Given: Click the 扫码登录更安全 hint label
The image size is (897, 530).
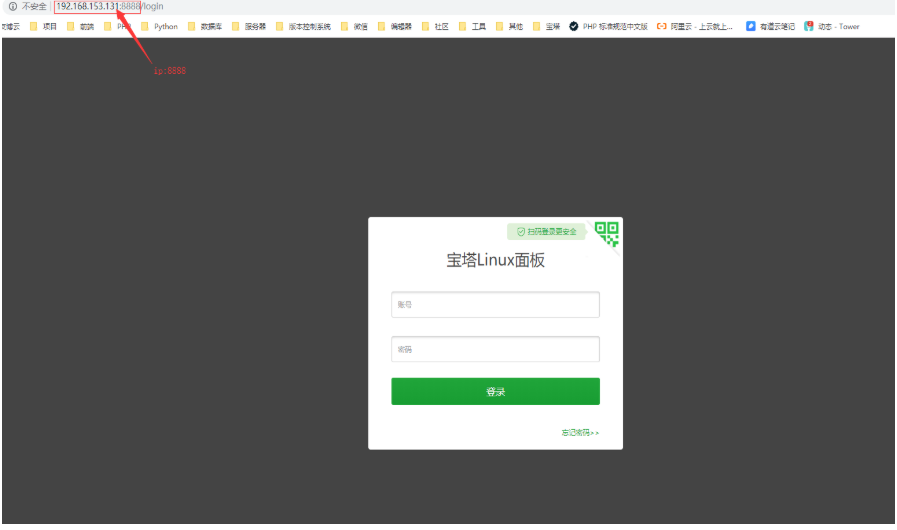Looking at the screenshot, I should point(546,232).
